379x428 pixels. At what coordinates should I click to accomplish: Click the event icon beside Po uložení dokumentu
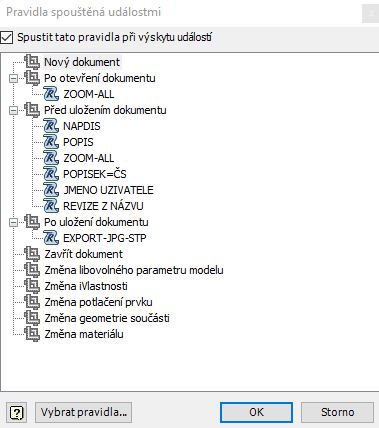coord(32,222)
